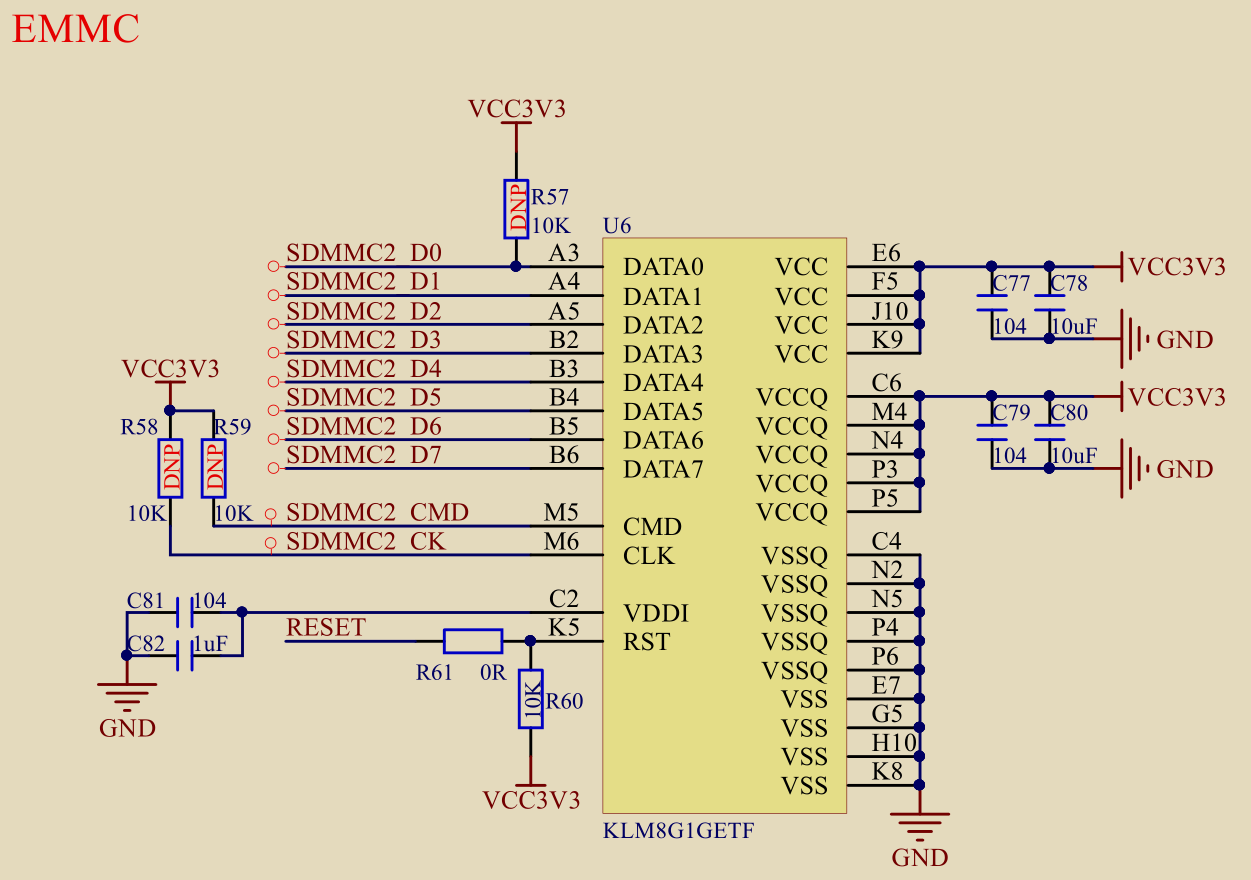Select the C82 capacitor symbol
Image resolution: width=1251 pixels, height=880 pixels.
[x=184, y=655]
